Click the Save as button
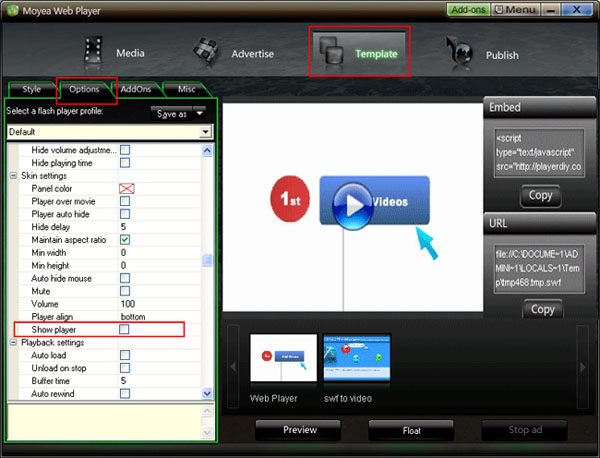This screenshot has height=458, width=600. (x=172, y=114)
